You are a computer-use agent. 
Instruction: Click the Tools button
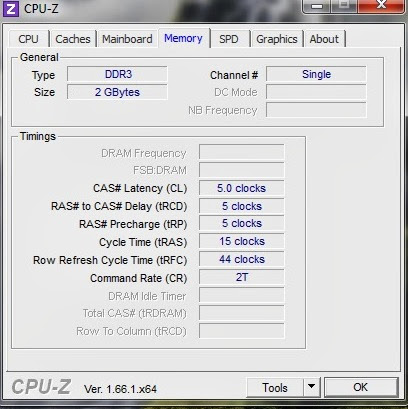tap(275, 388)
